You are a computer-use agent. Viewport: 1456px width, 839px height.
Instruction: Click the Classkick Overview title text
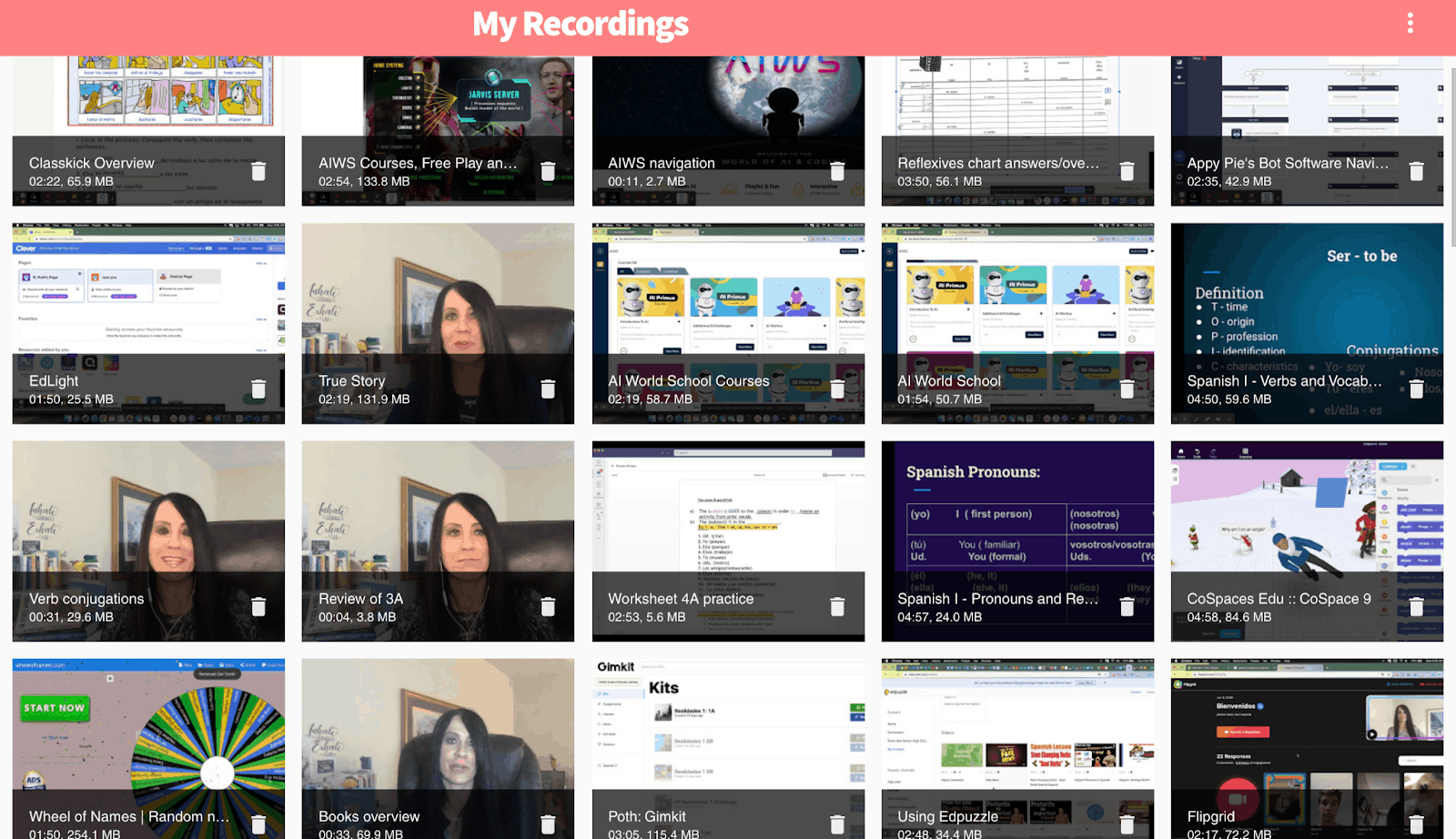92,163
